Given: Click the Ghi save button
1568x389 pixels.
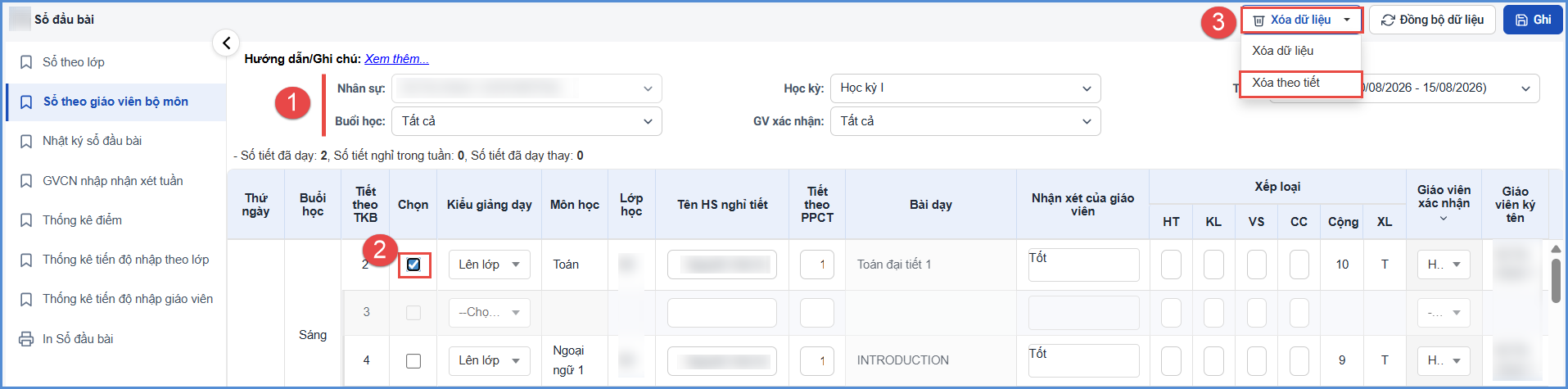Looking at the screenshot, I should tap(1533, 20).
